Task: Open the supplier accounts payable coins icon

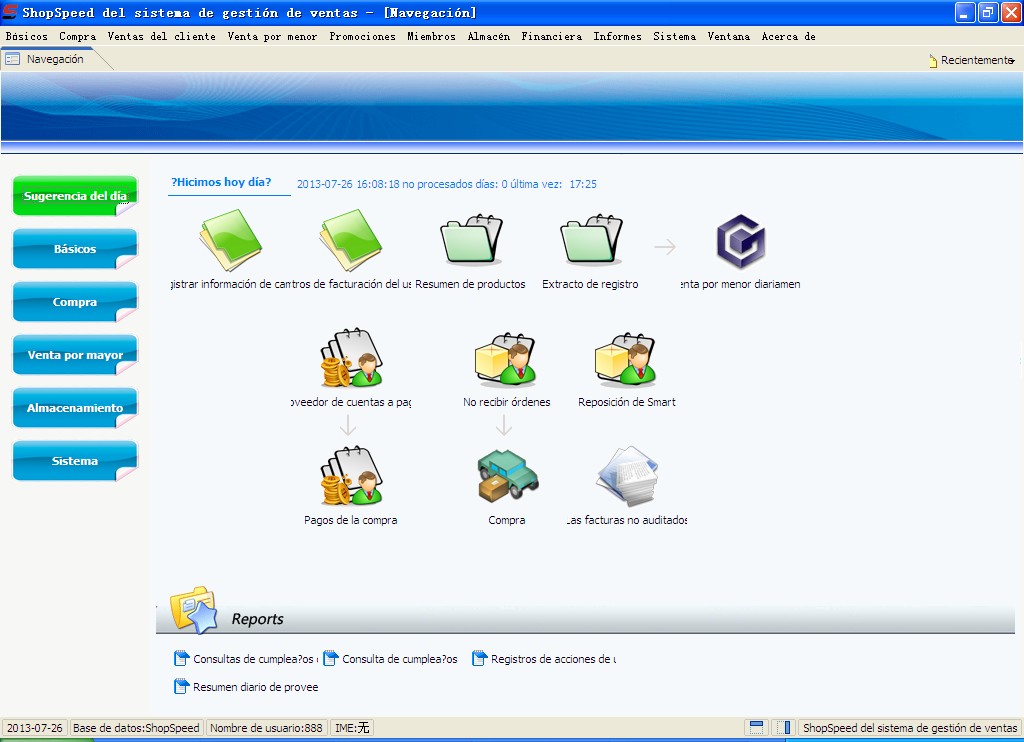Action: tap(351, 357)
